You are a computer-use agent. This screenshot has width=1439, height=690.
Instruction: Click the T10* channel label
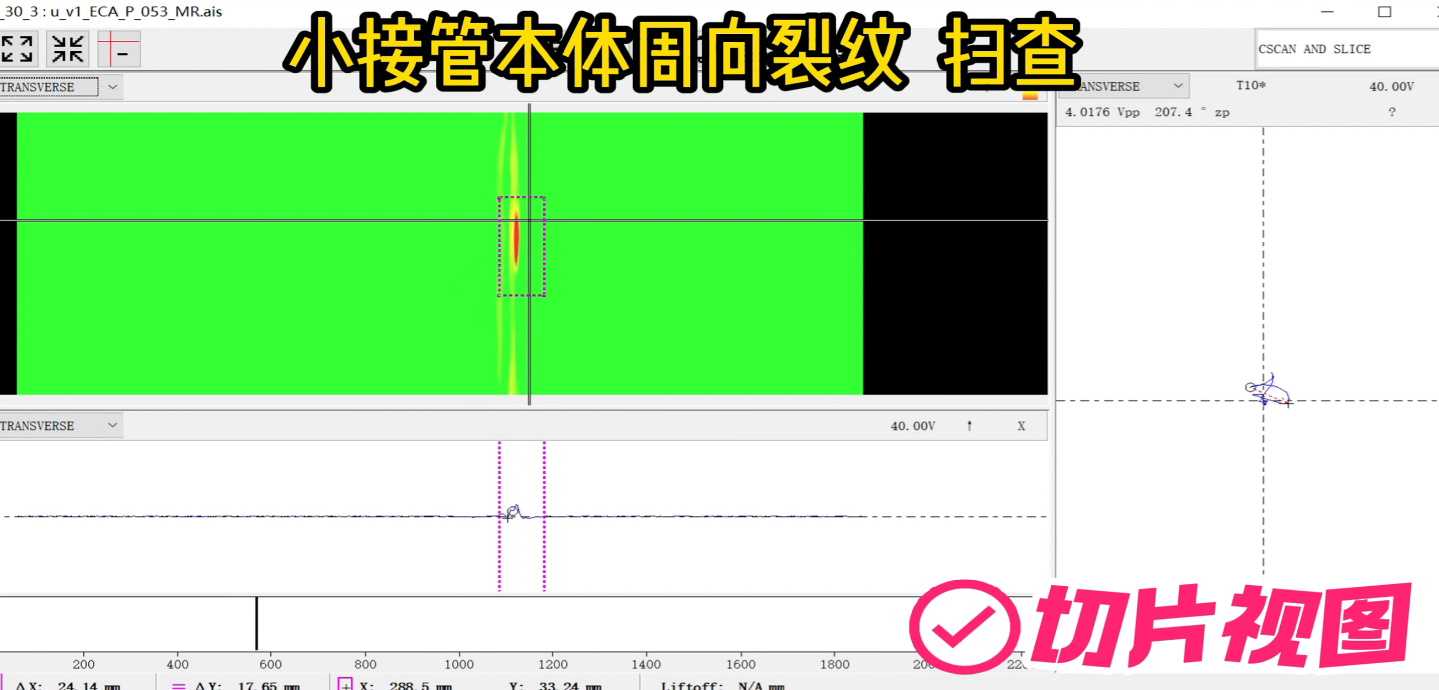coord(1250,86)
